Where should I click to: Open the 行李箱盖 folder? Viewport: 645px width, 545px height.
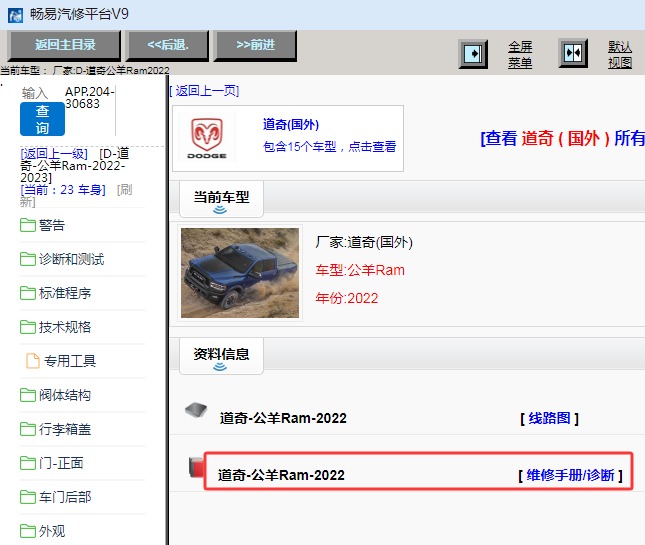[x=65, y=429]
